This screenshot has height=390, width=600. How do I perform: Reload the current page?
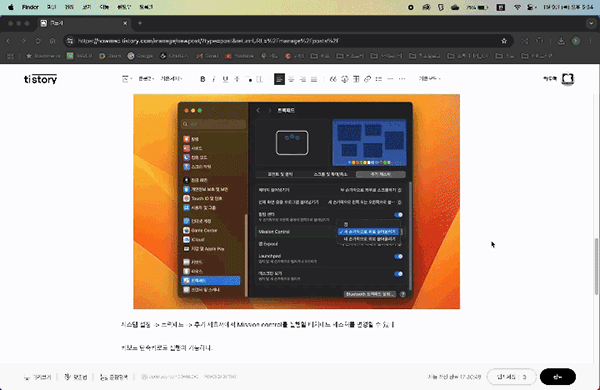[x=38, y=41]
